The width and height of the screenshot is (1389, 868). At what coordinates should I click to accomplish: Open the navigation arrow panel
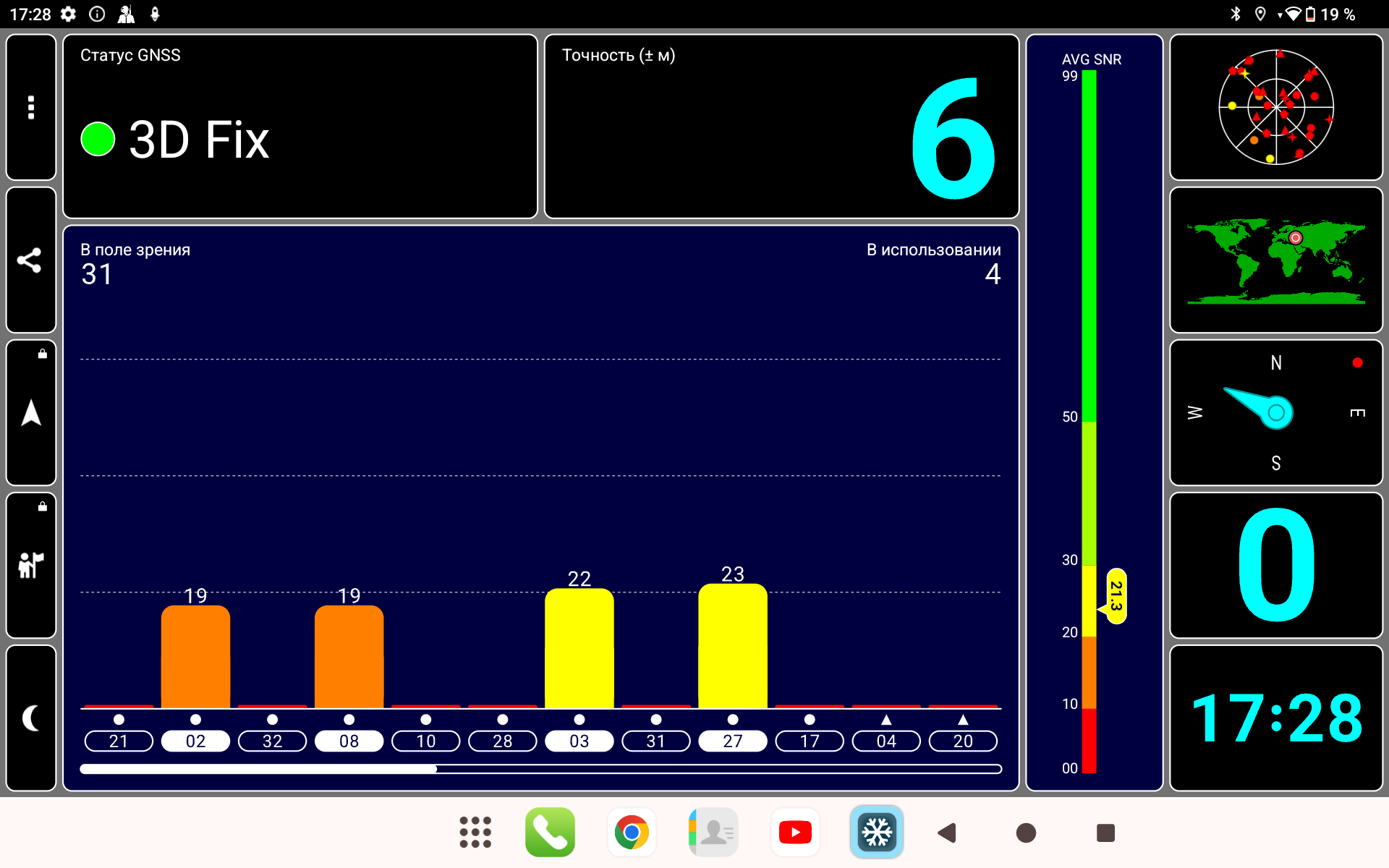[31, 413]
